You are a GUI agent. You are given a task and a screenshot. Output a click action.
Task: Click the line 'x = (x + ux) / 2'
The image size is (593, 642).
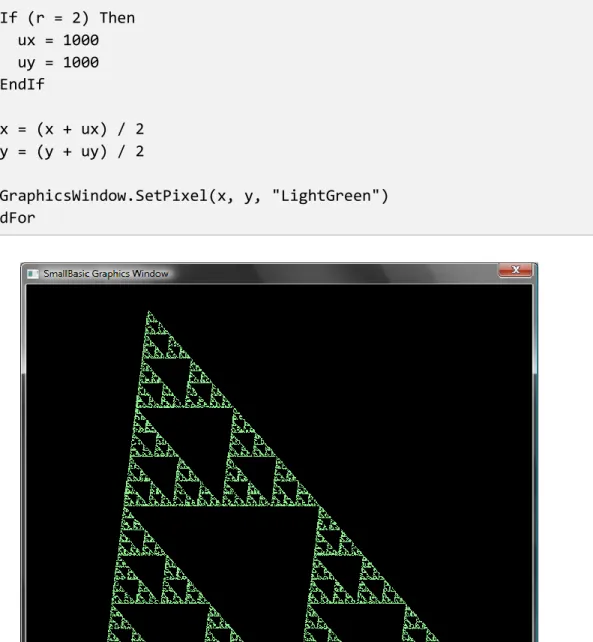point(72,129)
